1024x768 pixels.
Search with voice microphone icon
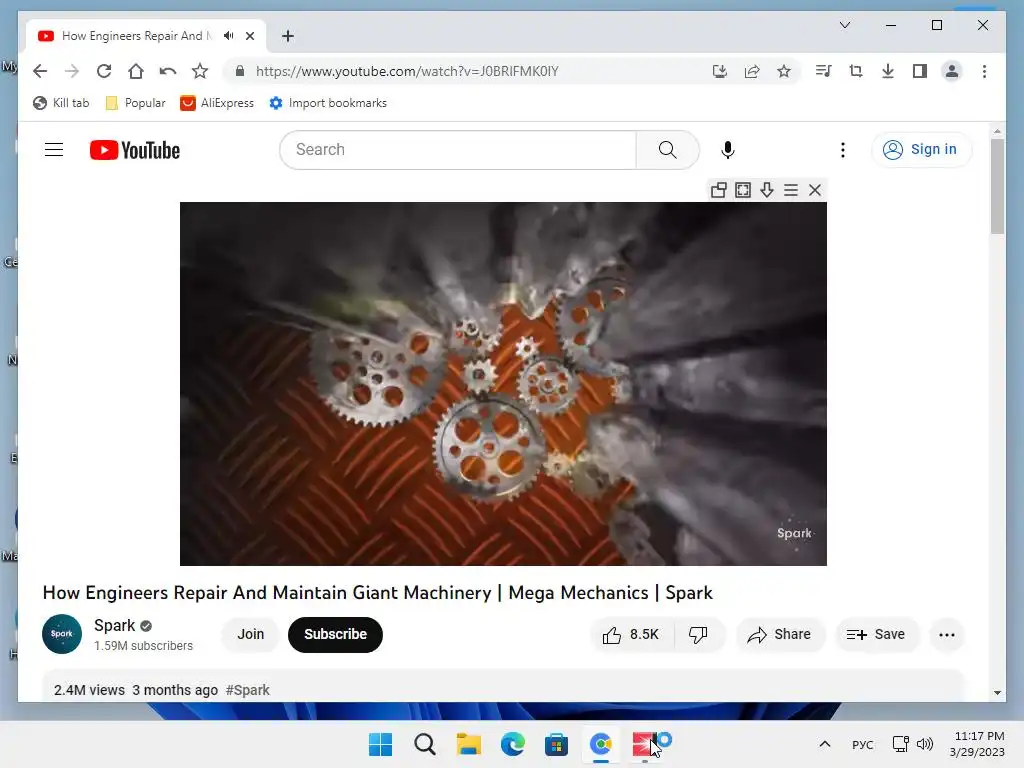[728, 150]
